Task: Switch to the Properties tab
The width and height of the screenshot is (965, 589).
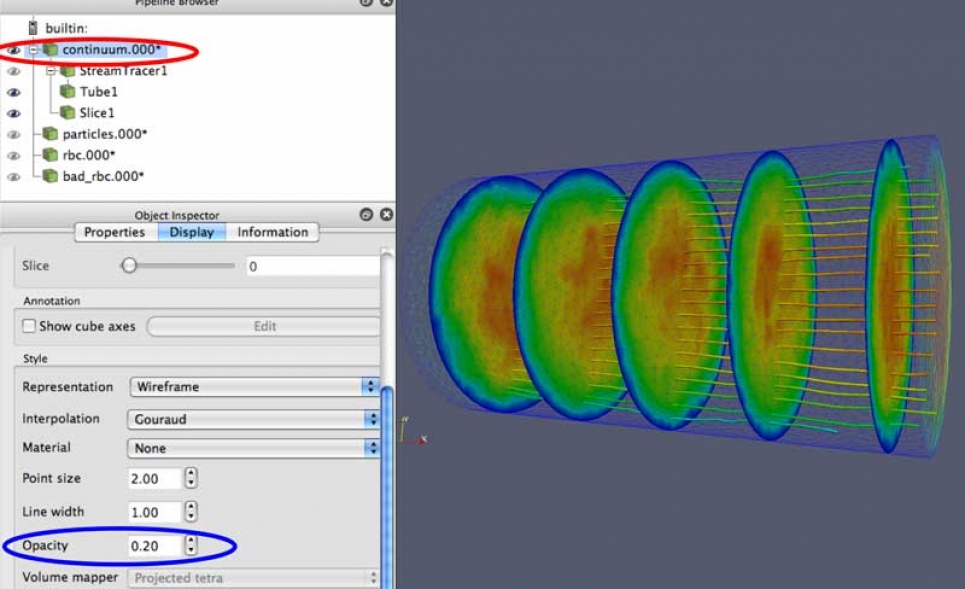Action: (x=115, y=232)
